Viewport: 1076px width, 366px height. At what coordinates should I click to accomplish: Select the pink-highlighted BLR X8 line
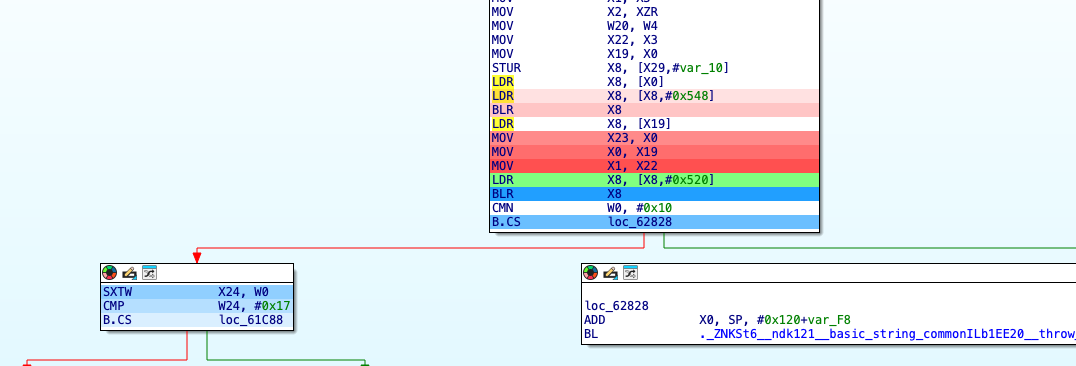coord(654,110)
